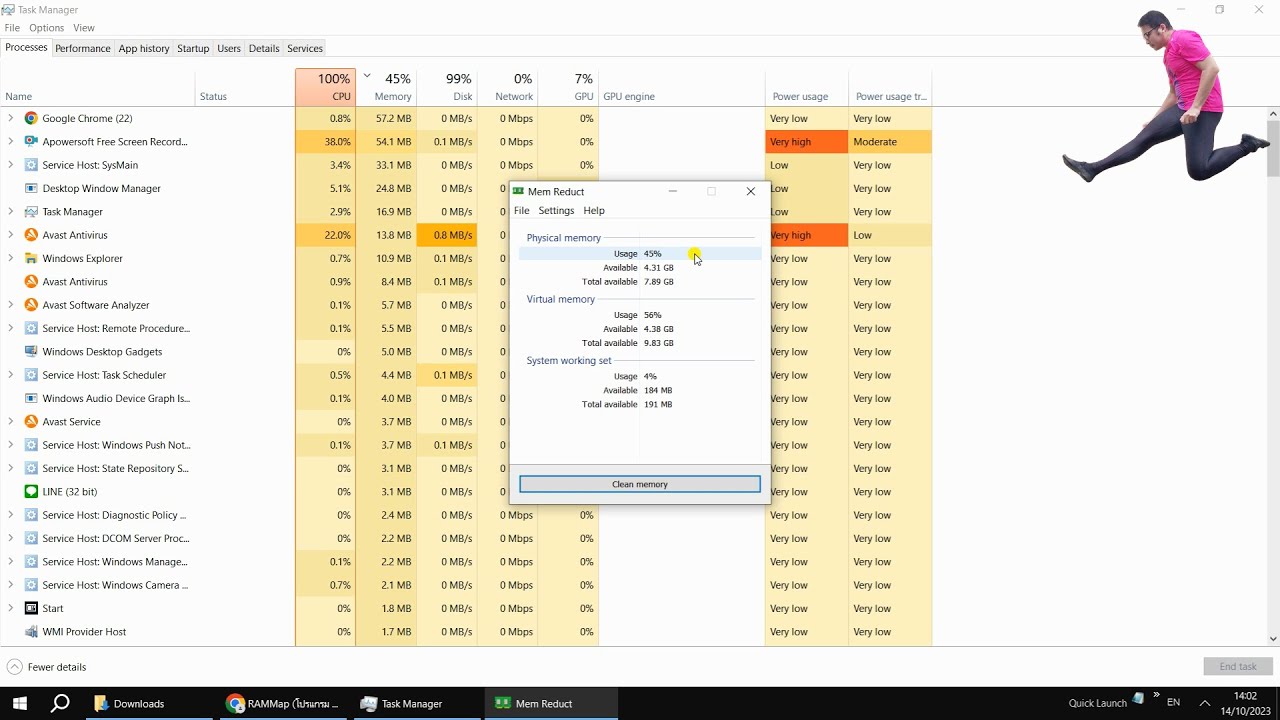The width and height of the screenshot is (1280, 720).
Task: Switch to the Details tab
Action: [x=264, y=48]
